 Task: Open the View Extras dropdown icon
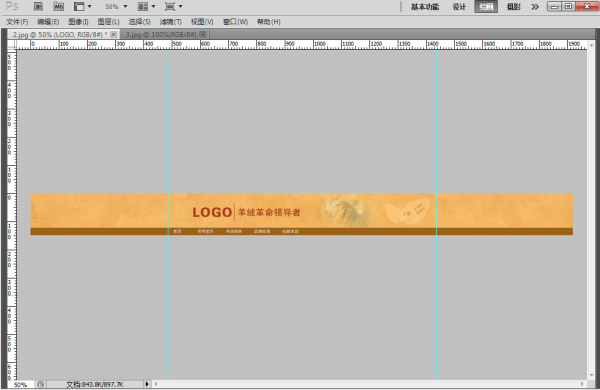click(83, 7)
